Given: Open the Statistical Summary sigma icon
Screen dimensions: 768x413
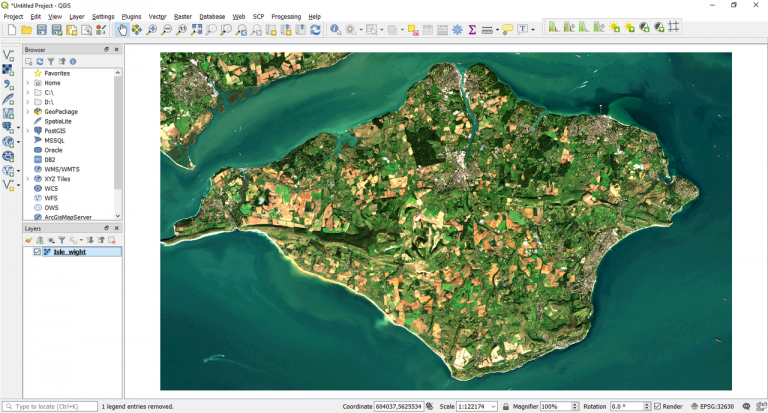Looking at the screenshot, I should coord(472,30).
